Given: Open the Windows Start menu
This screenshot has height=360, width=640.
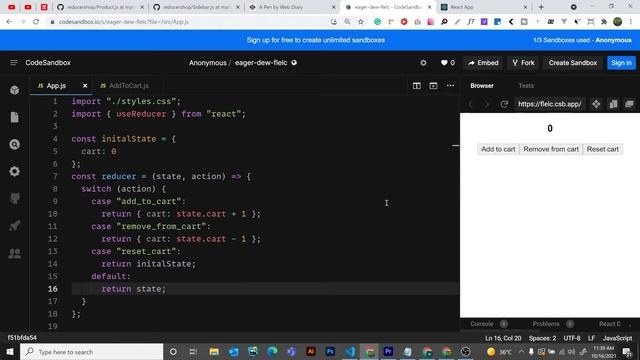Looking at the screenshot, I should tap(10, 351).
